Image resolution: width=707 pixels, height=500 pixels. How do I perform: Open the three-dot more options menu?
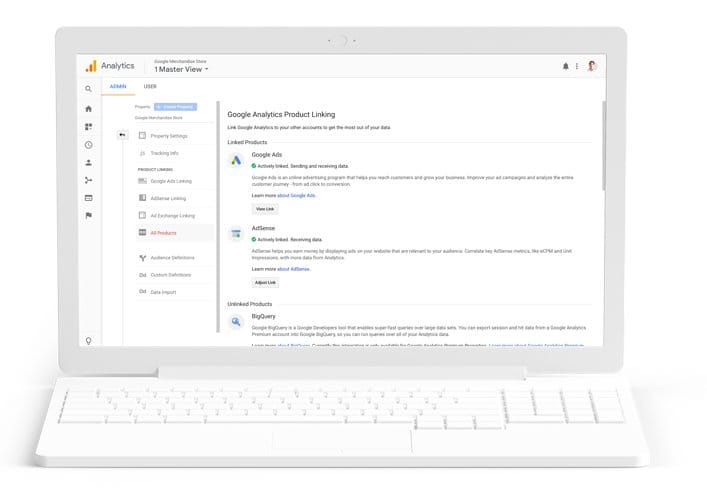coord(577,66)
